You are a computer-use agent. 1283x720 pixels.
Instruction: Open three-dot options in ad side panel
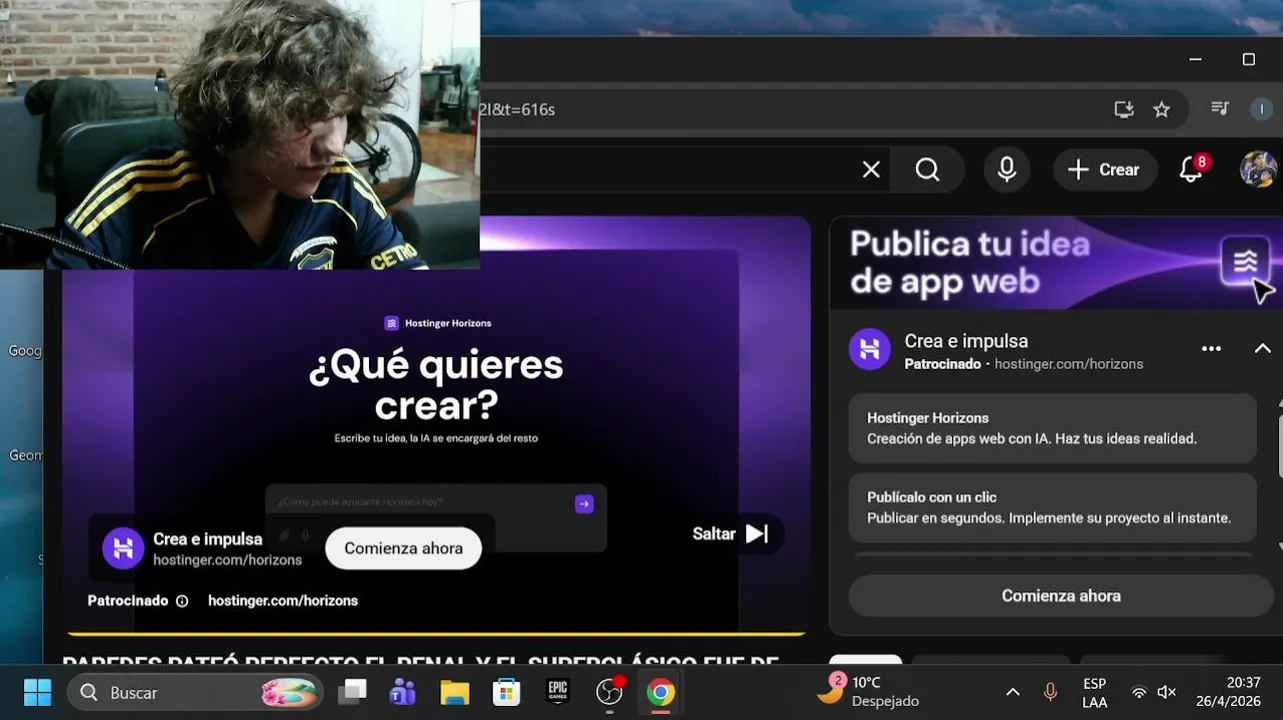pos(1211,349)
